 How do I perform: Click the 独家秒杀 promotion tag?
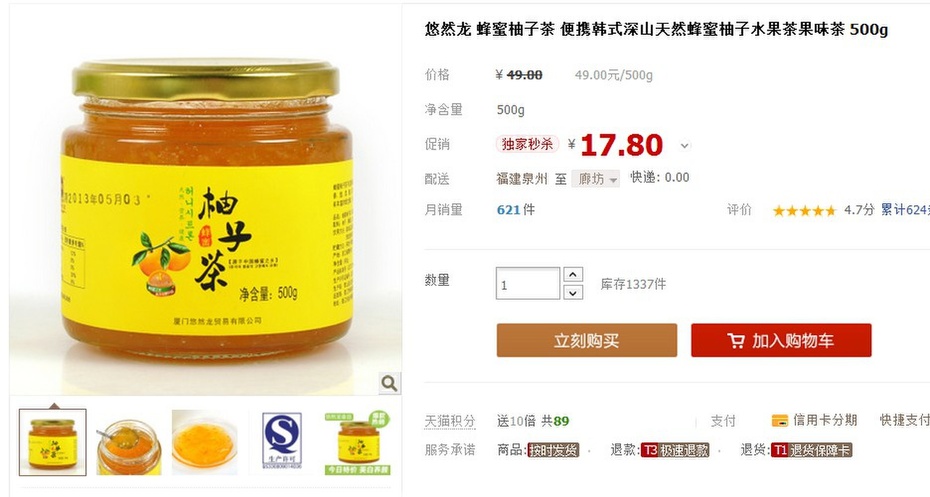tap(527, 144)
